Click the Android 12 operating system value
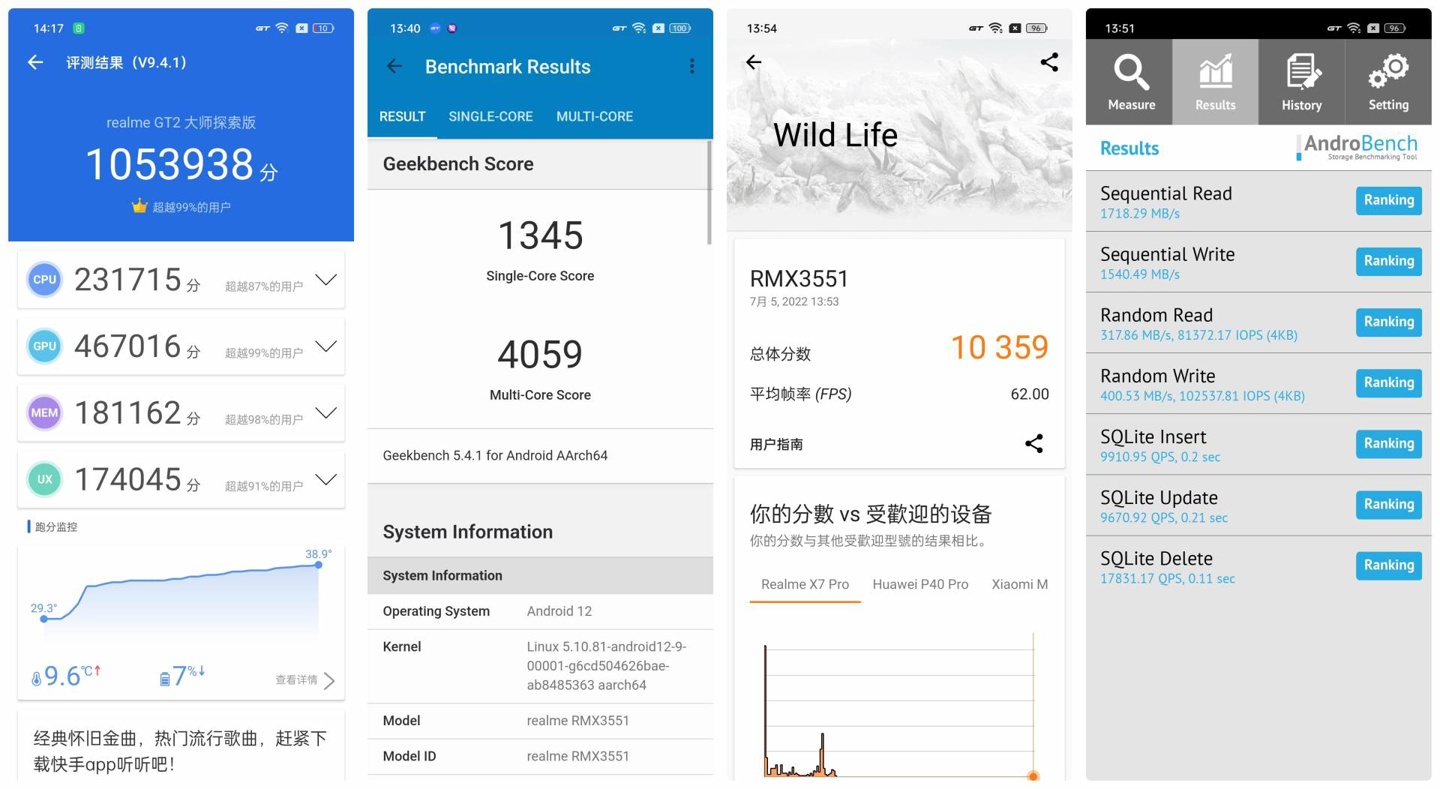Viewport: 1440px width, 789px height. (559, 611)
